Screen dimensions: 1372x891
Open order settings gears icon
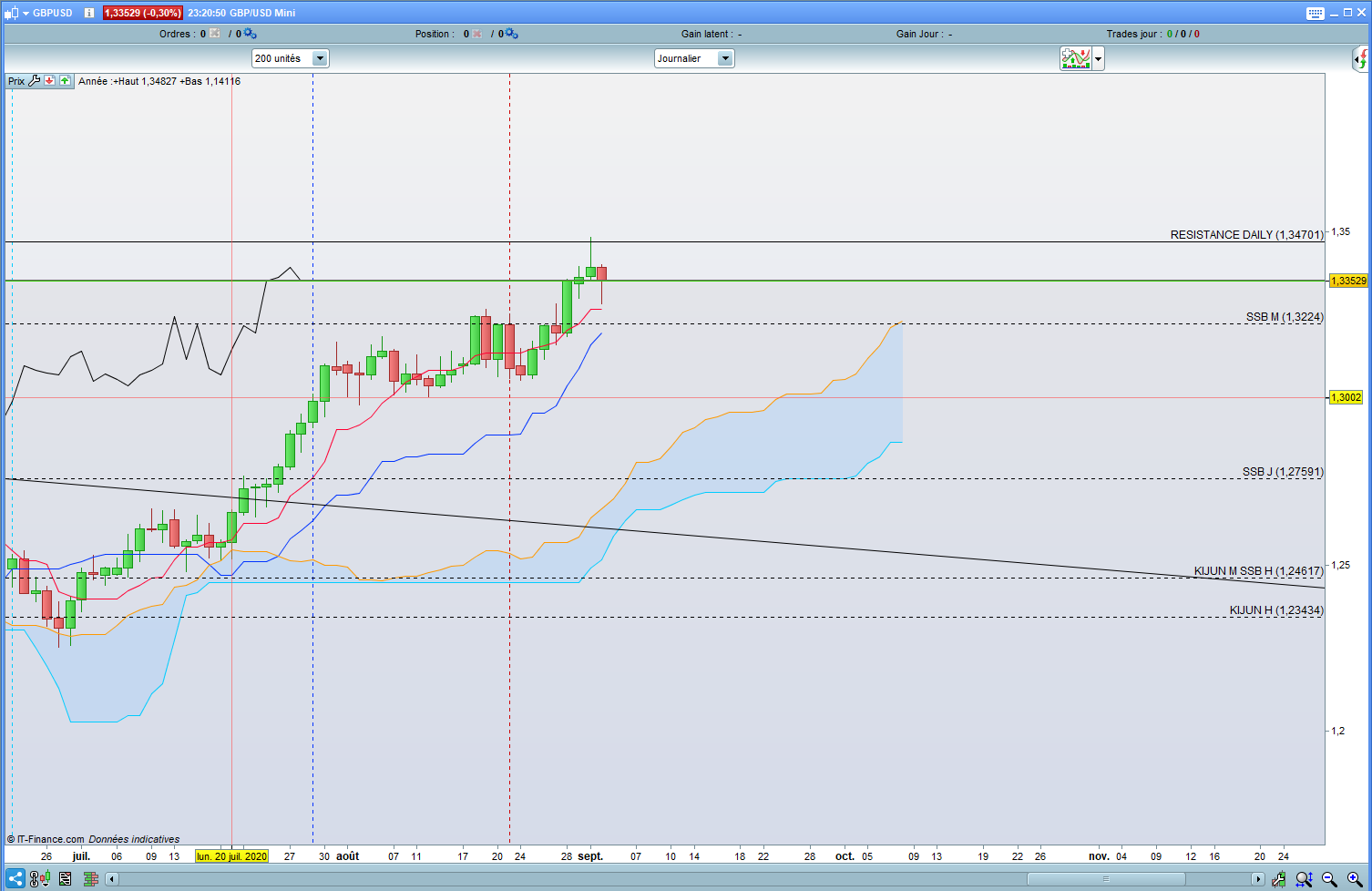(x=249, y=34)
